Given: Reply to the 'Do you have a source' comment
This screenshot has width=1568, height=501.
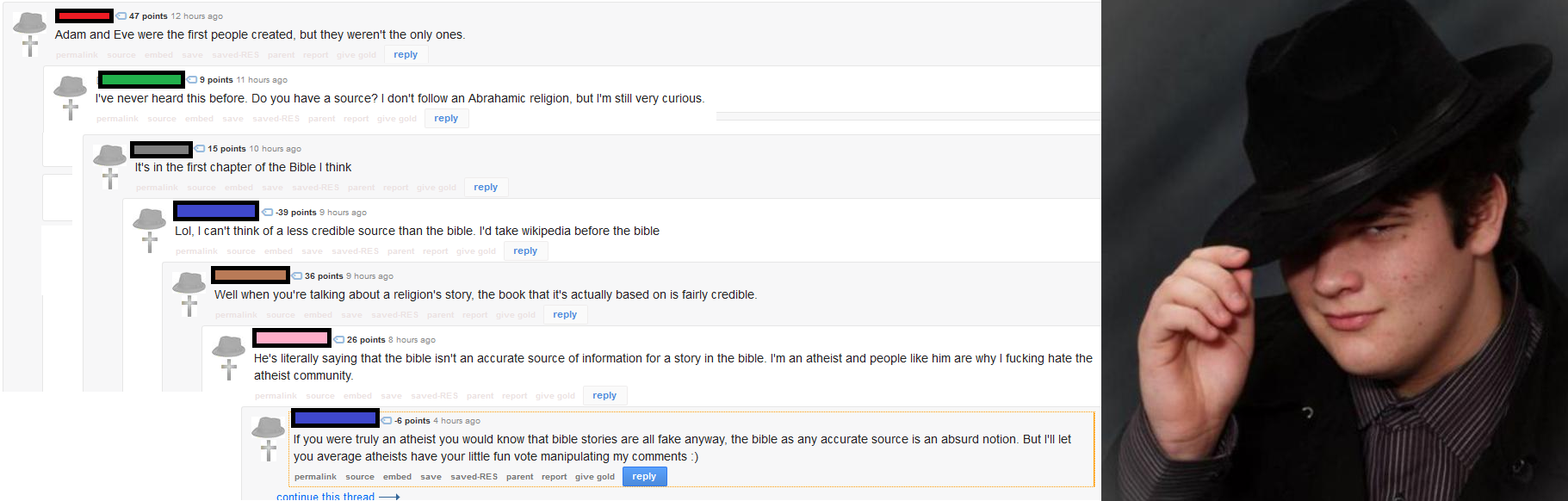Looking at the screenshot, I should (x=446, y=119).
